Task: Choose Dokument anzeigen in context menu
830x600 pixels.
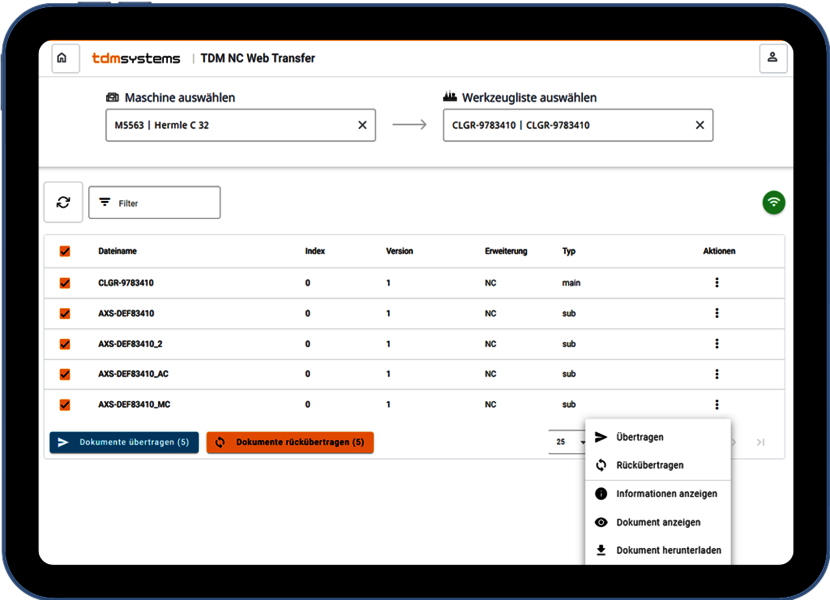Action: (657, 522)
